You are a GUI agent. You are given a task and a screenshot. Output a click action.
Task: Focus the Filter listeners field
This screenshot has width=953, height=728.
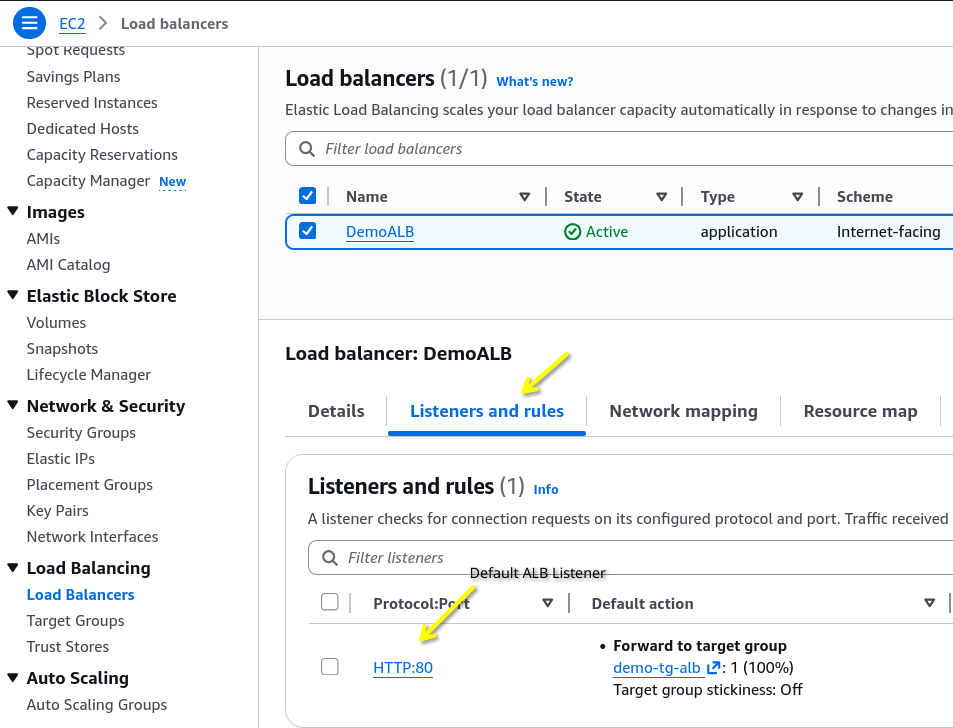[x=630, y=558]
